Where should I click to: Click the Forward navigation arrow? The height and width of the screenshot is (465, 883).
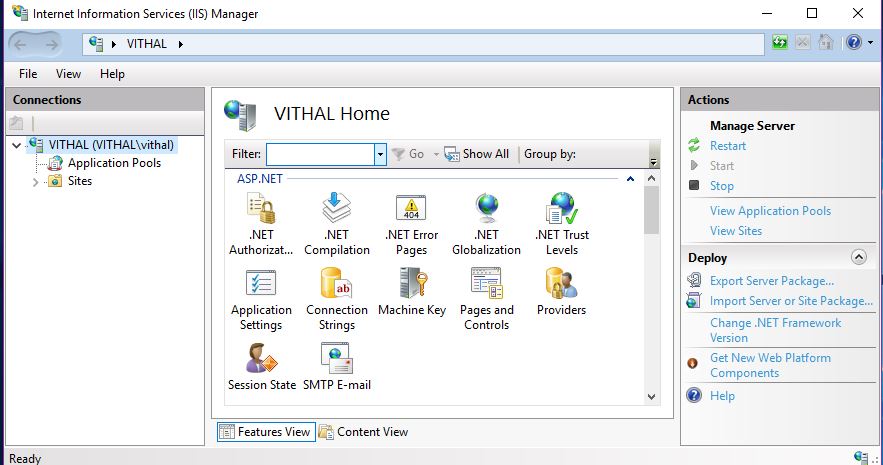coord(51,44)
